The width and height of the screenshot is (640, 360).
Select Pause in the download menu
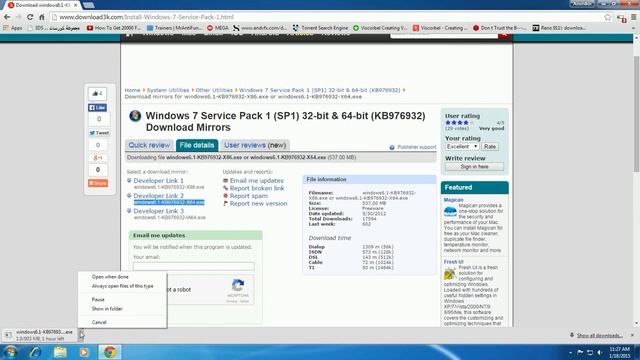(x=122, y=300)
